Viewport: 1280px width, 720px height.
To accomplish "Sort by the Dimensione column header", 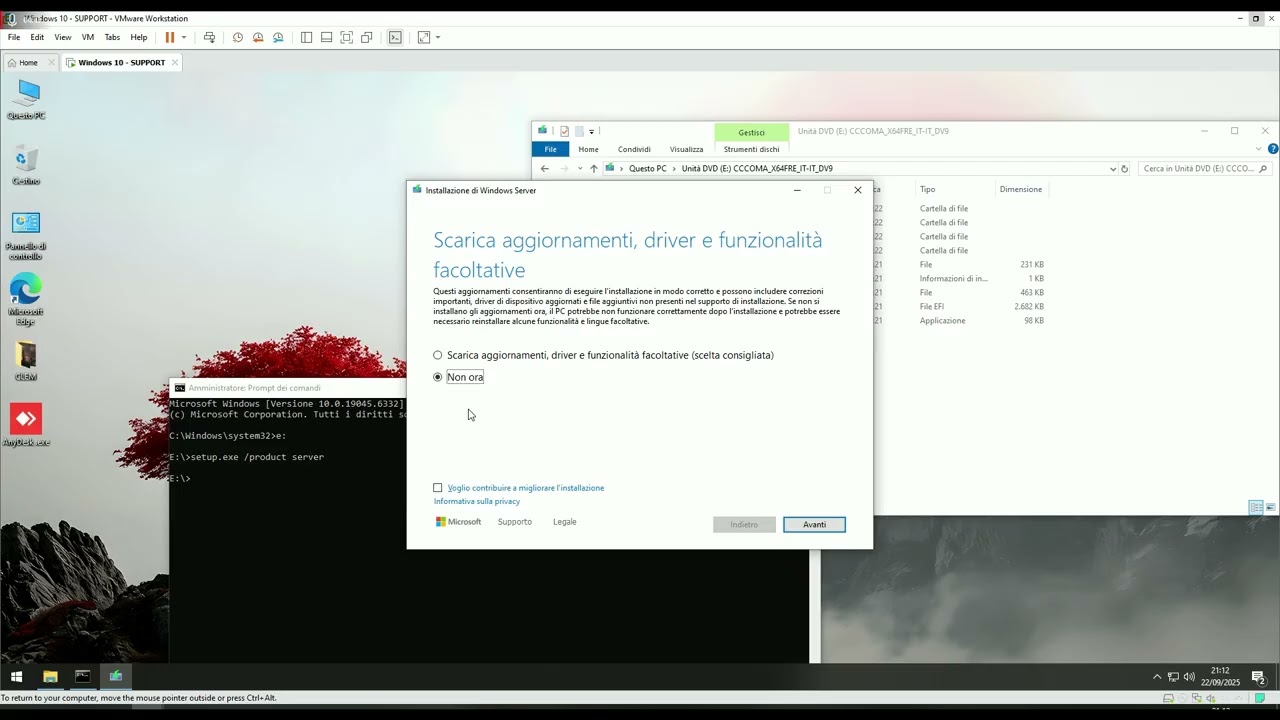I will pyautogui.click(x=1021, y=189).
